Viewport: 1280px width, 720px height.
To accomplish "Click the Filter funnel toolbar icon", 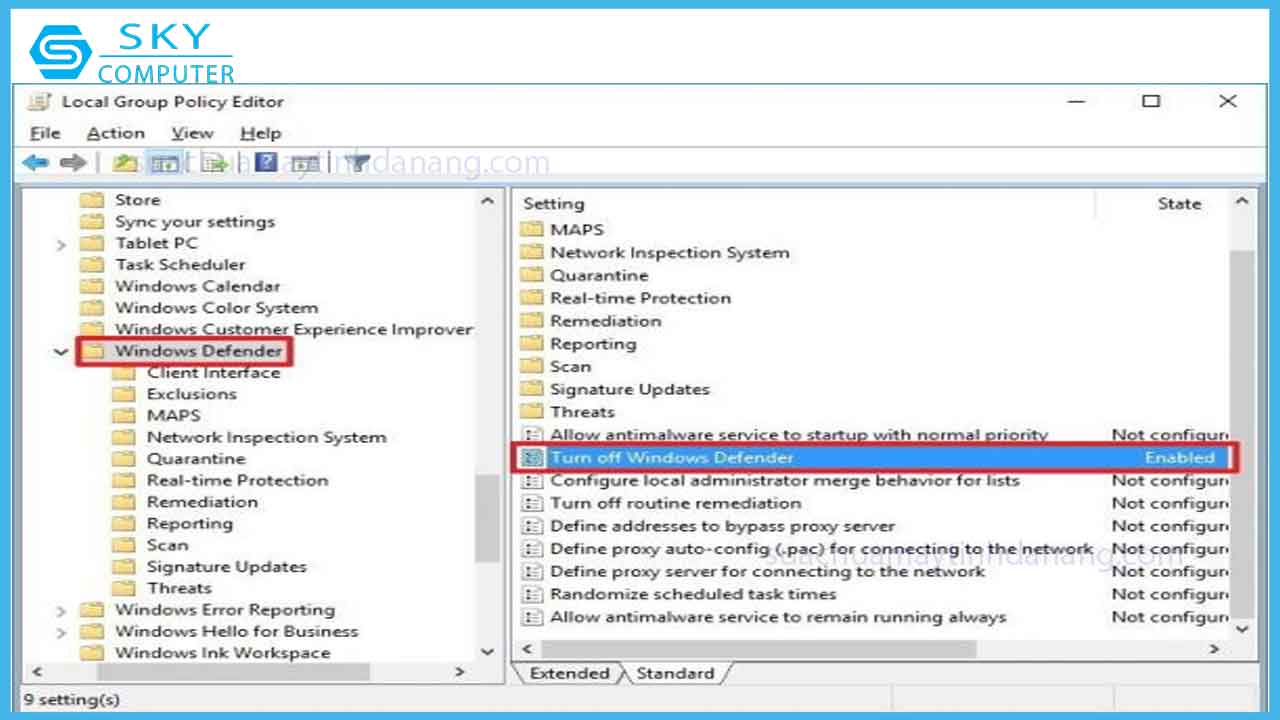I will click(x=358, y=163).
